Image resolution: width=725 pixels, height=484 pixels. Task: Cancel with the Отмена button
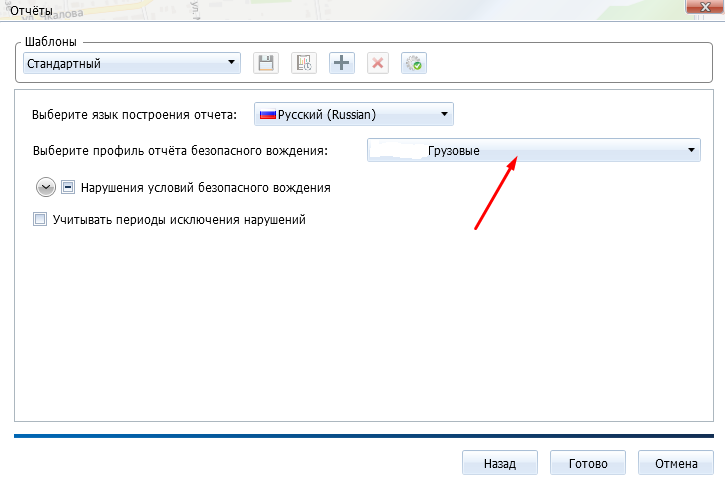tap(674, 464)
